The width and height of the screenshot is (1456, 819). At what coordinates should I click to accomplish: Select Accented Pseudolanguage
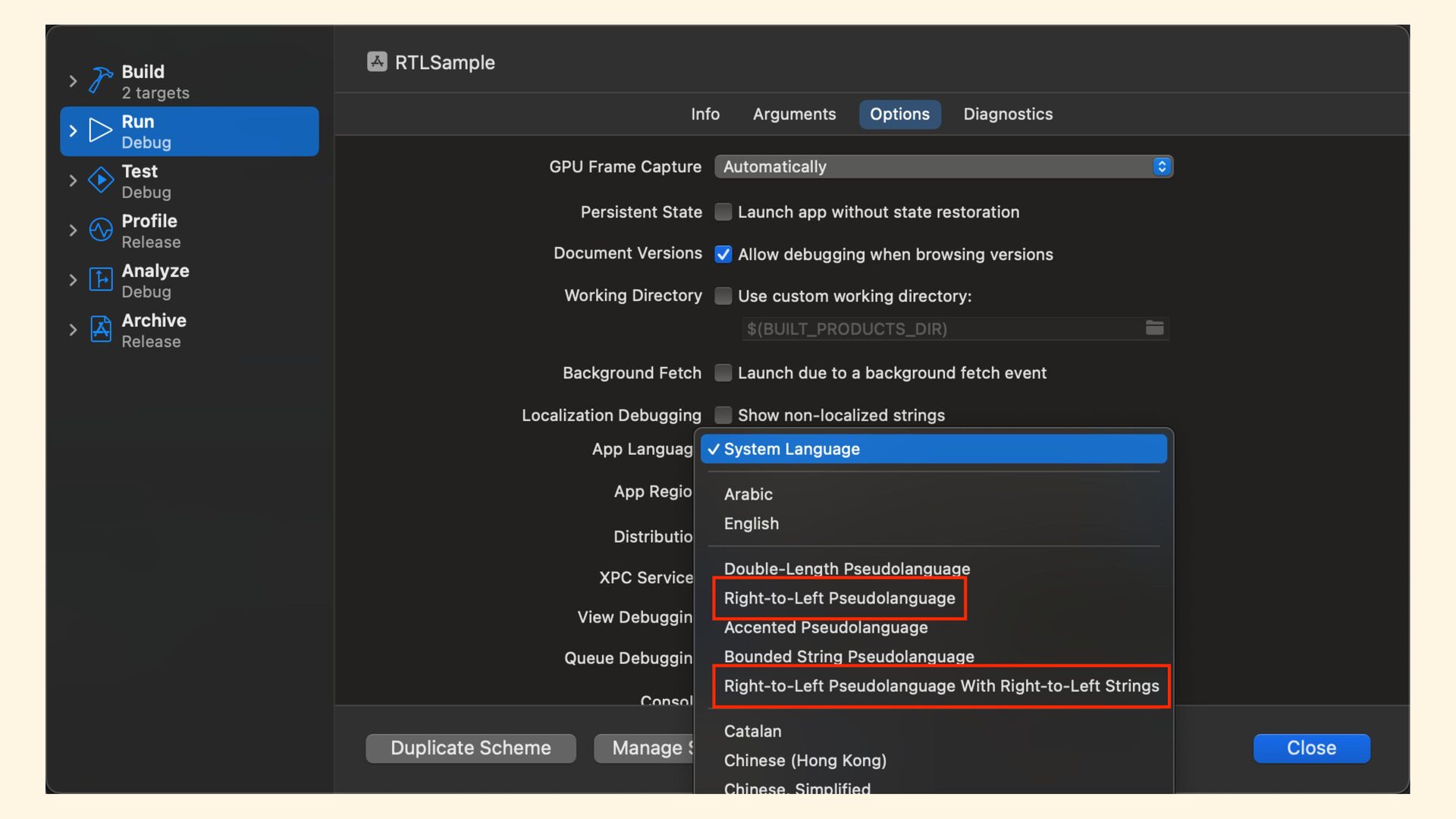pos(934,628)
